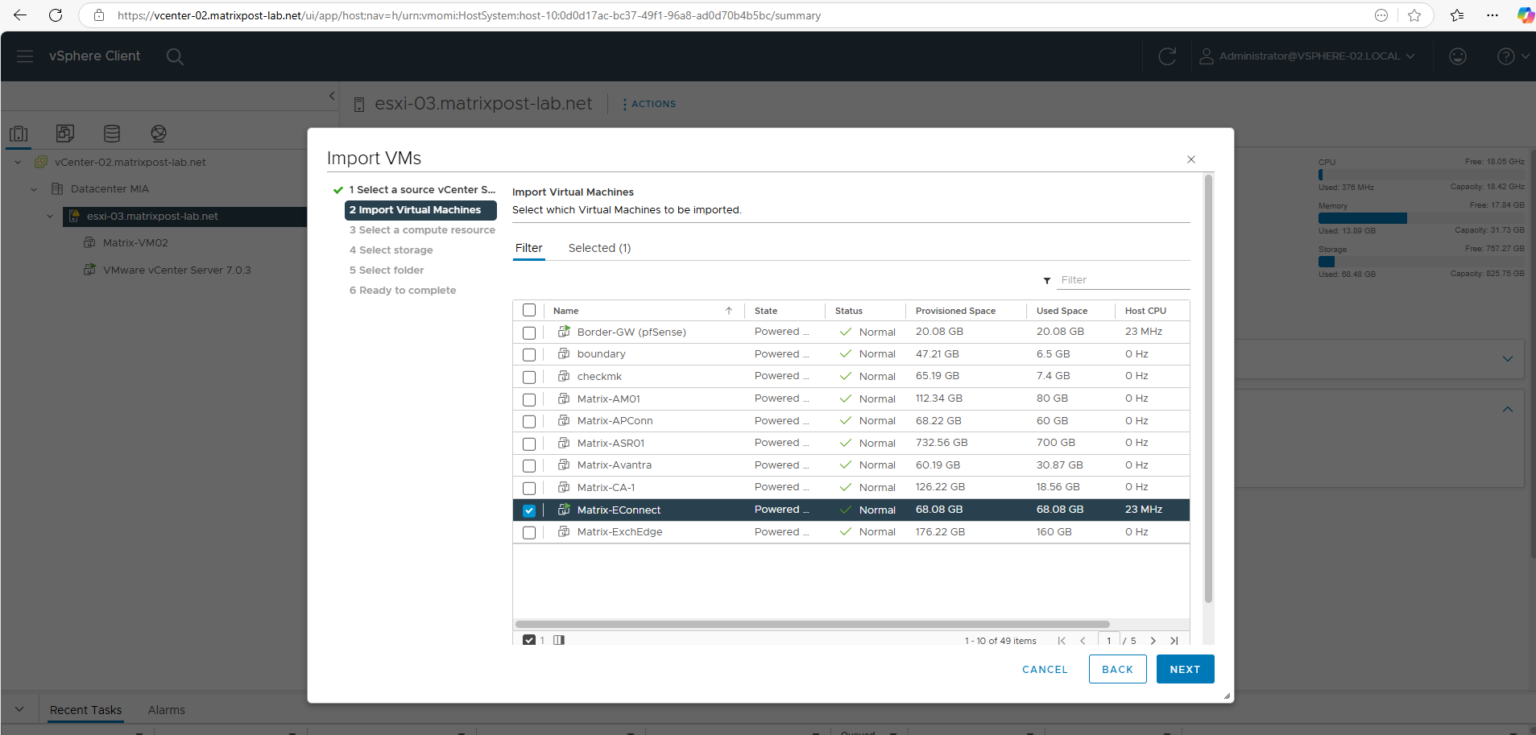This screenshot has height=735, width=1536.
Task: Uncheck the Matrix-EConnect virtual machine
Action: (529, 509)
